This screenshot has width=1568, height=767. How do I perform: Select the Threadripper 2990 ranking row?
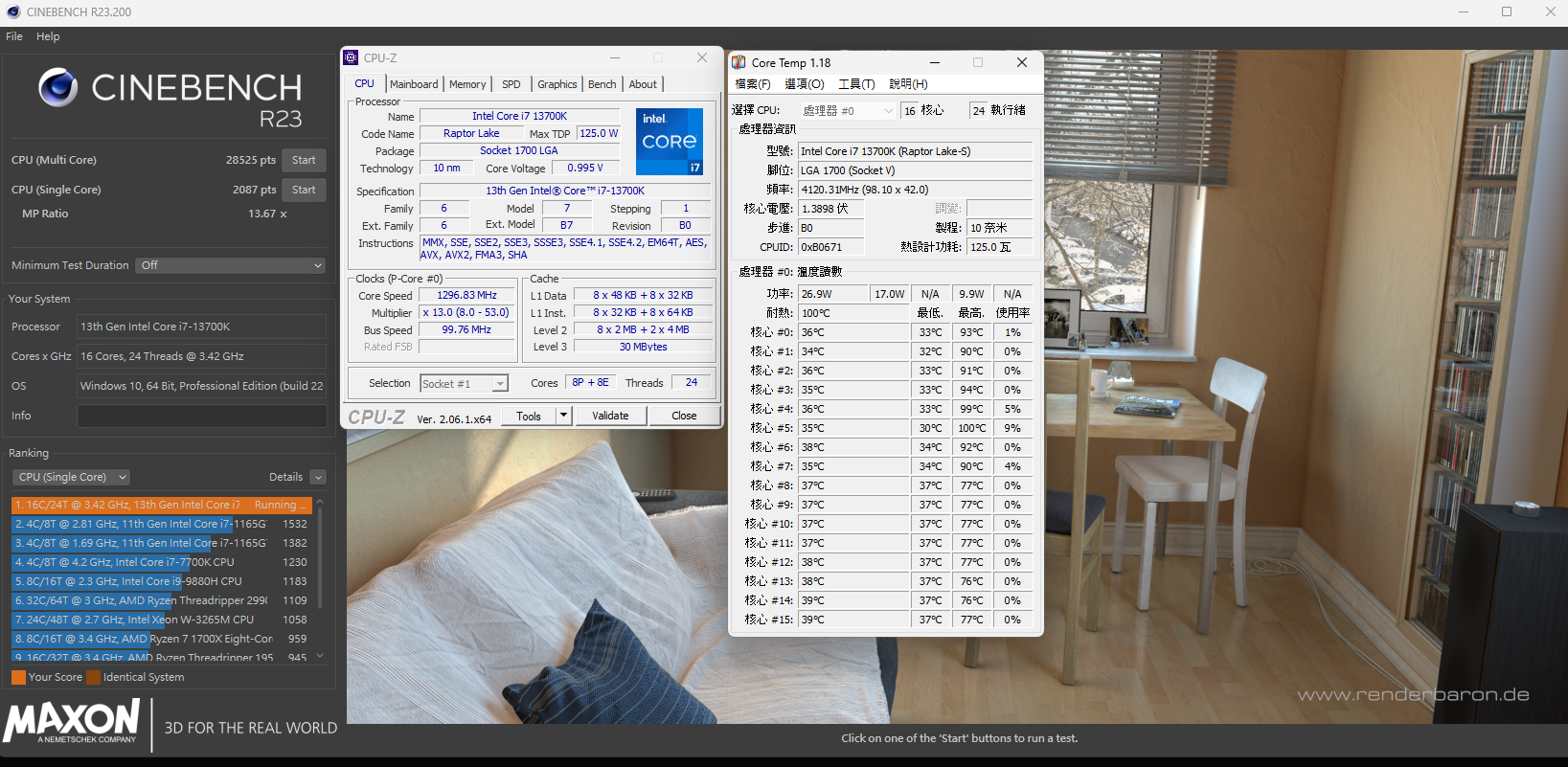161,600
